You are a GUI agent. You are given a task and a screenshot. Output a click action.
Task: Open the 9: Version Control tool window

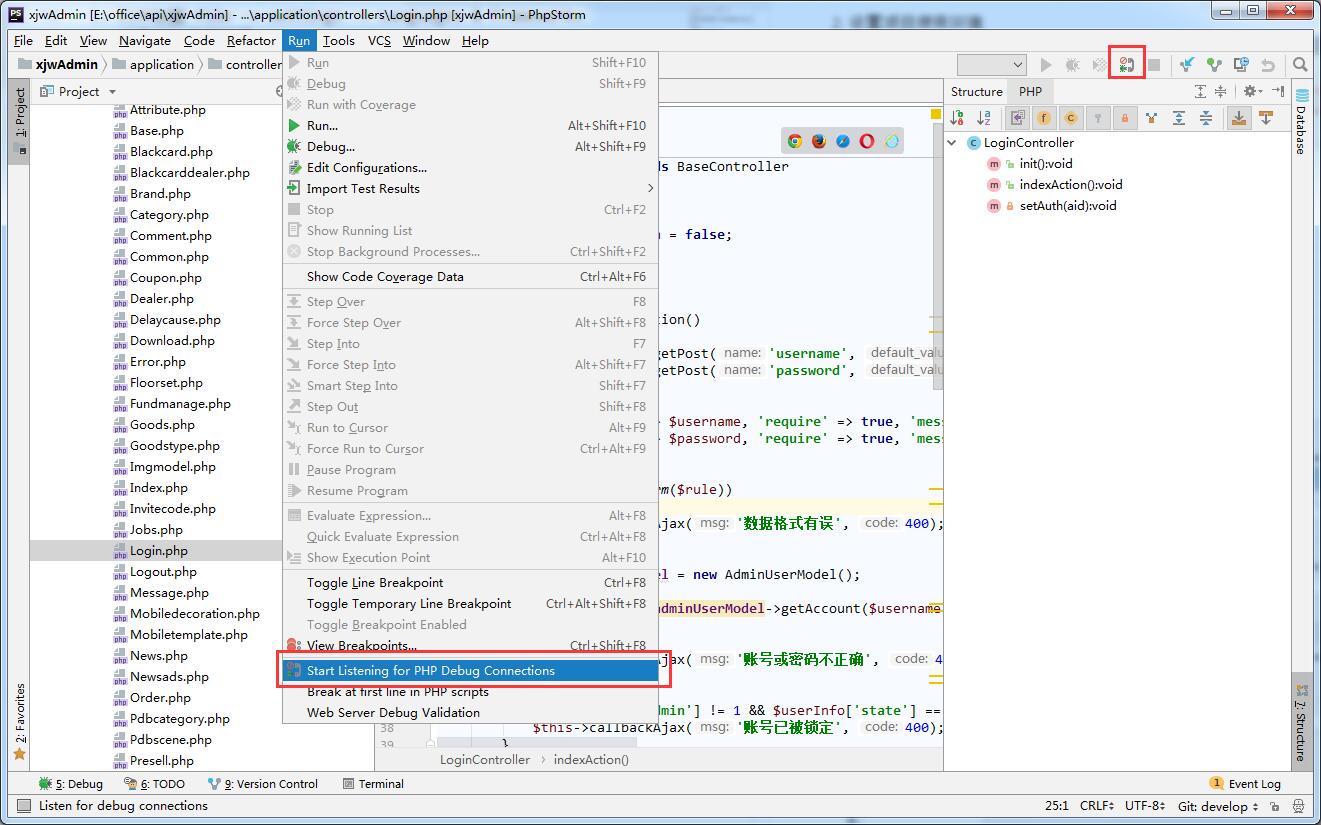(x=262, y=784)
